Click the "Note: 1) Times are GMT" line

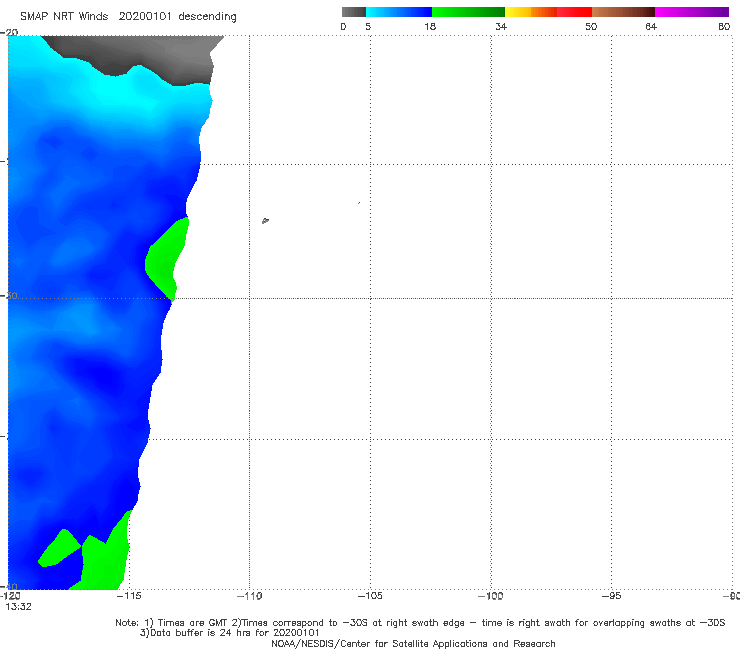pyautogui.click(x=420, y=623)
